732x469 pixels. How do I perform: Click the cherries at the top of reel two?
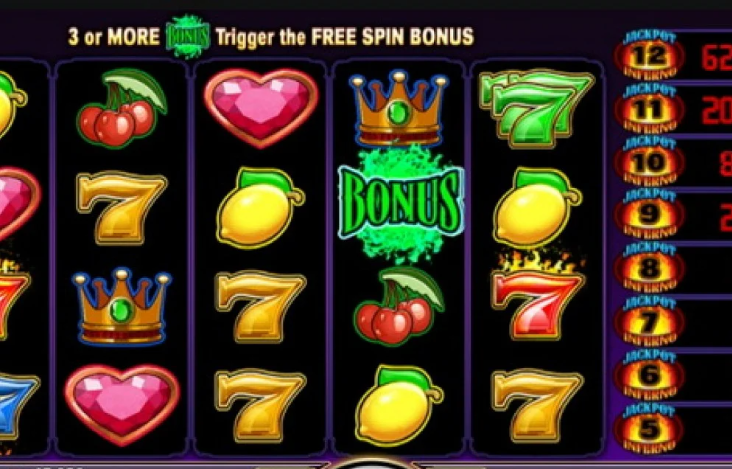tap(122, 108)
